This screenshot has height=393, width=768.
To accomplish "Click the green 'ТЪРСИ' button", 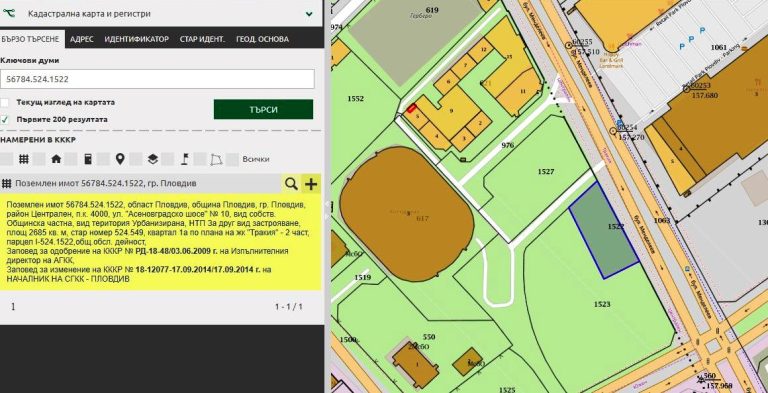I will point(264,109).
